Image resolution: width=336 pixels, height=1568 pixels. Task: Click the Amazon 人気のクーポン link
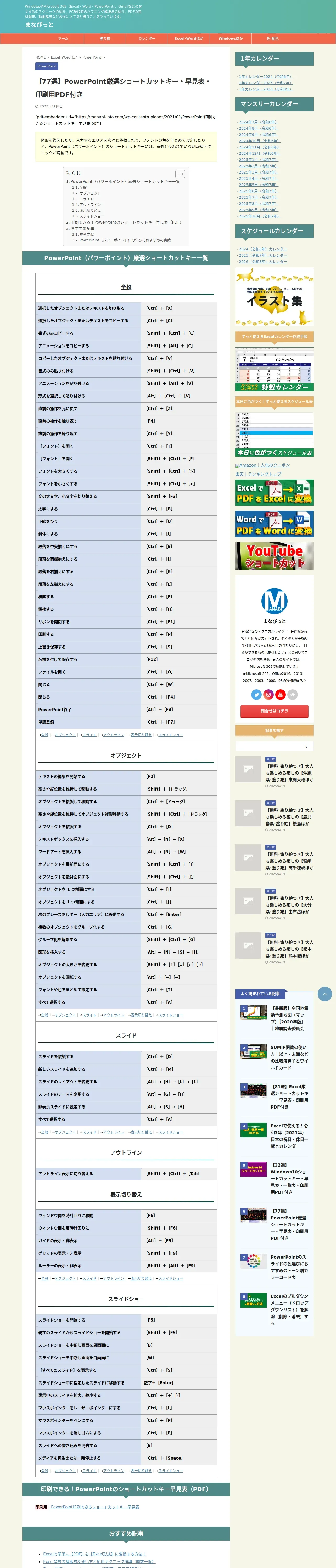click(263, 466)
